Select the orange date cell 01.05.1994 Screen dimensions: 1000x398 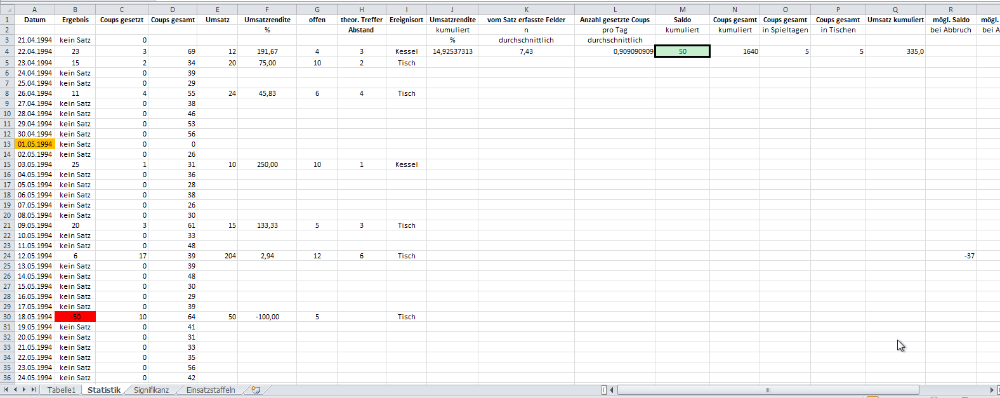pyautogui.click(x=34, y=144)
